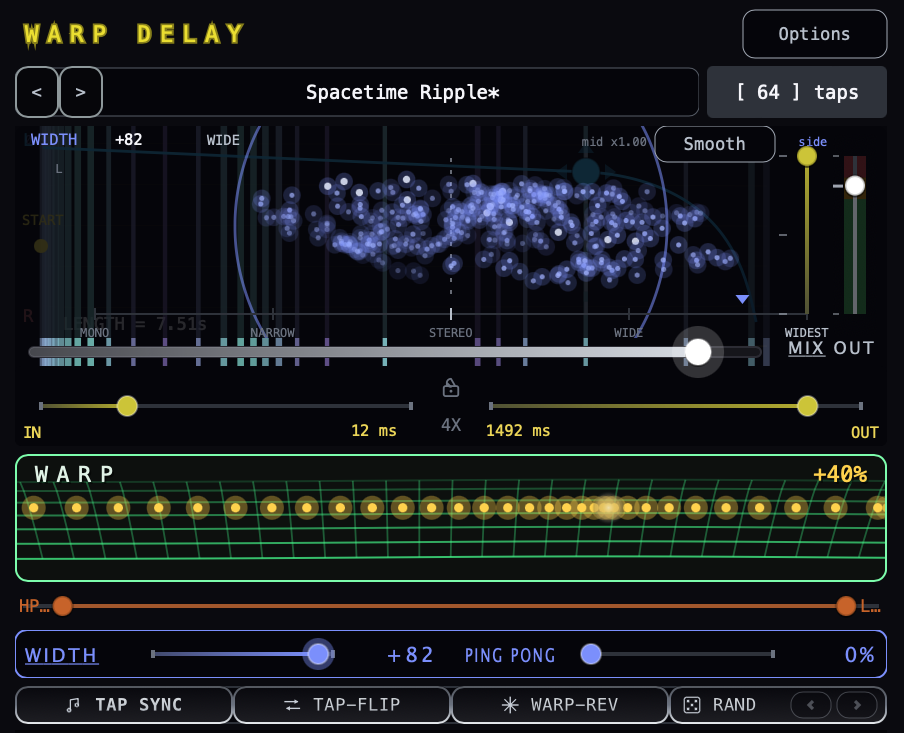The width and height of the screenshot is (904, 733).
Task: Toggle the lock icon between In and Out
Action: [x=451, y=388]
